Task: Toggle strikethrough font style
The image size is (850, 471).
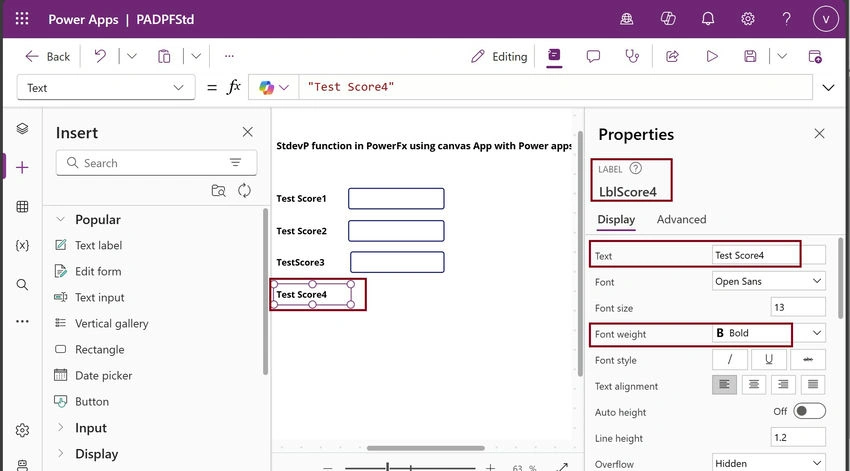Action: click(x=808, y=359)
